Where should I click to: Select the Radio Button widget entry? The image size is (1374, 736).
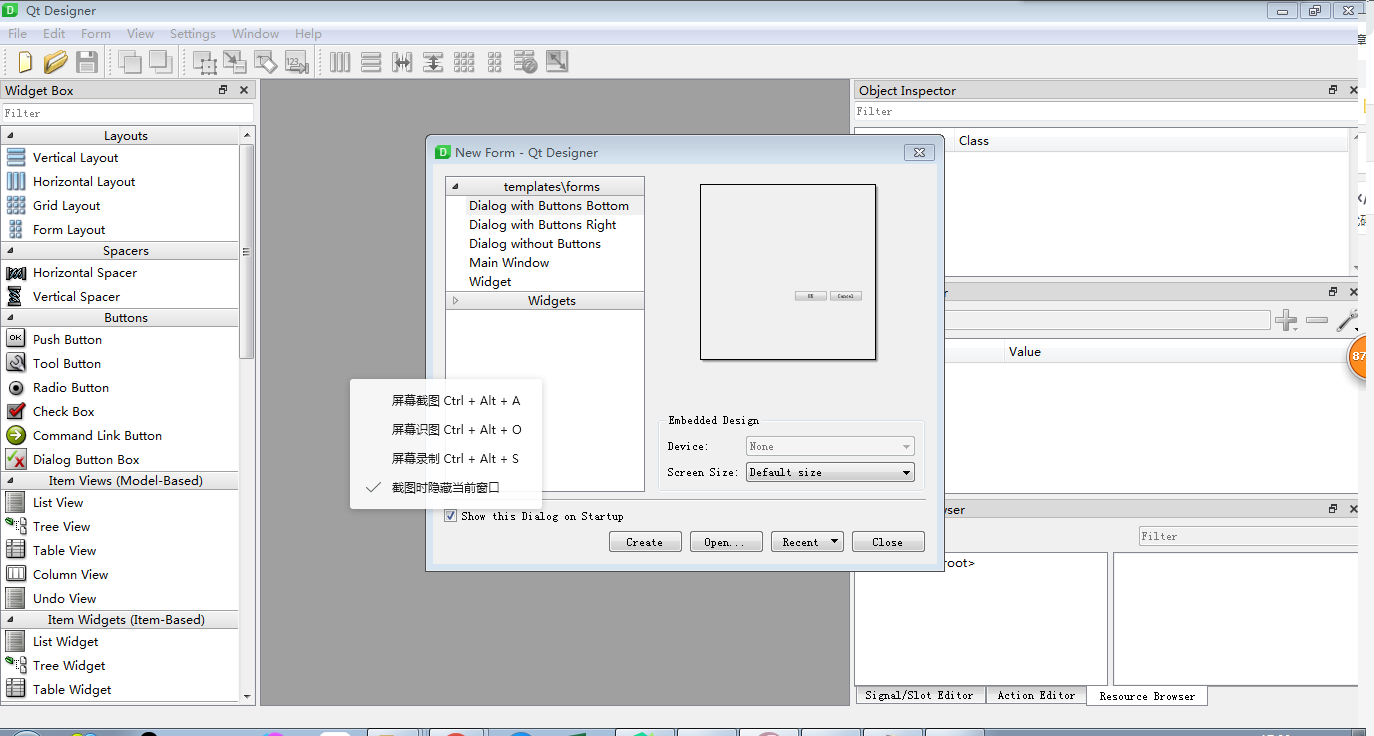pyautogui.click(x=70, y=387)
